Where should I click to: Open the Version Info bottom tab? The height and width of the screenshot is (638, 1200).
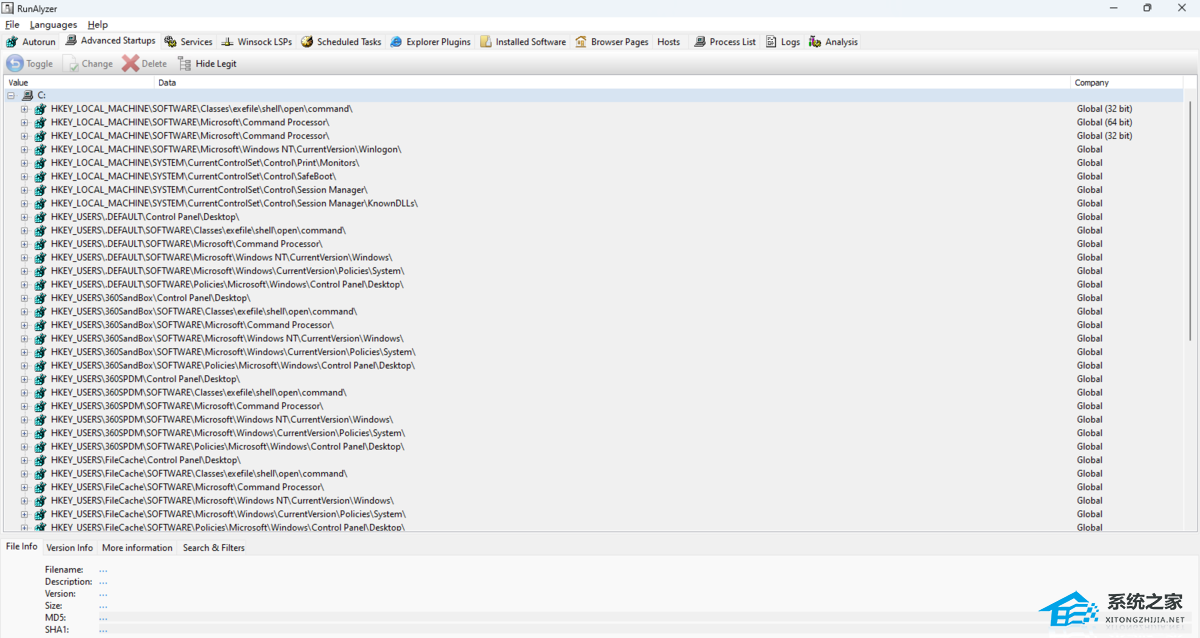70,548
